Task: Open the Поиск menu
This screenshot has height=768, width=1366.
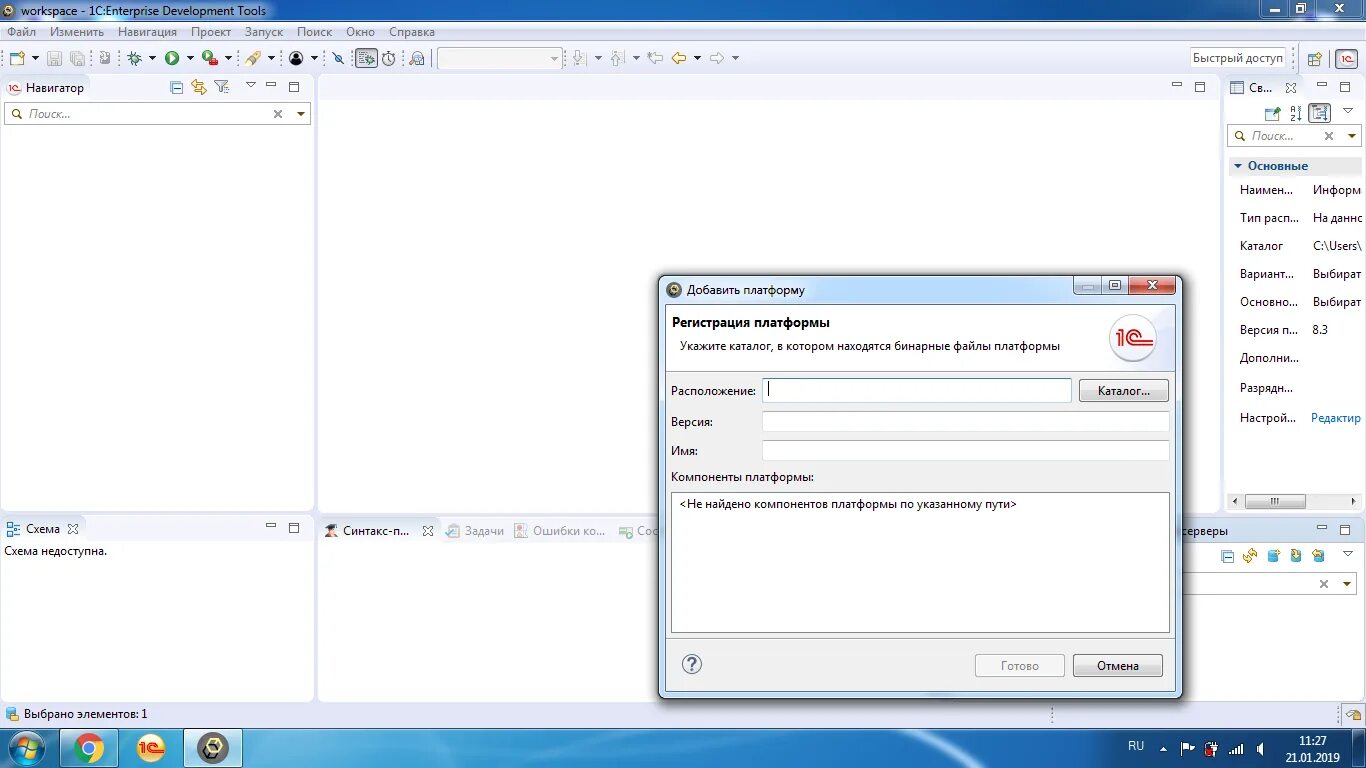Action: pos(314,32)
